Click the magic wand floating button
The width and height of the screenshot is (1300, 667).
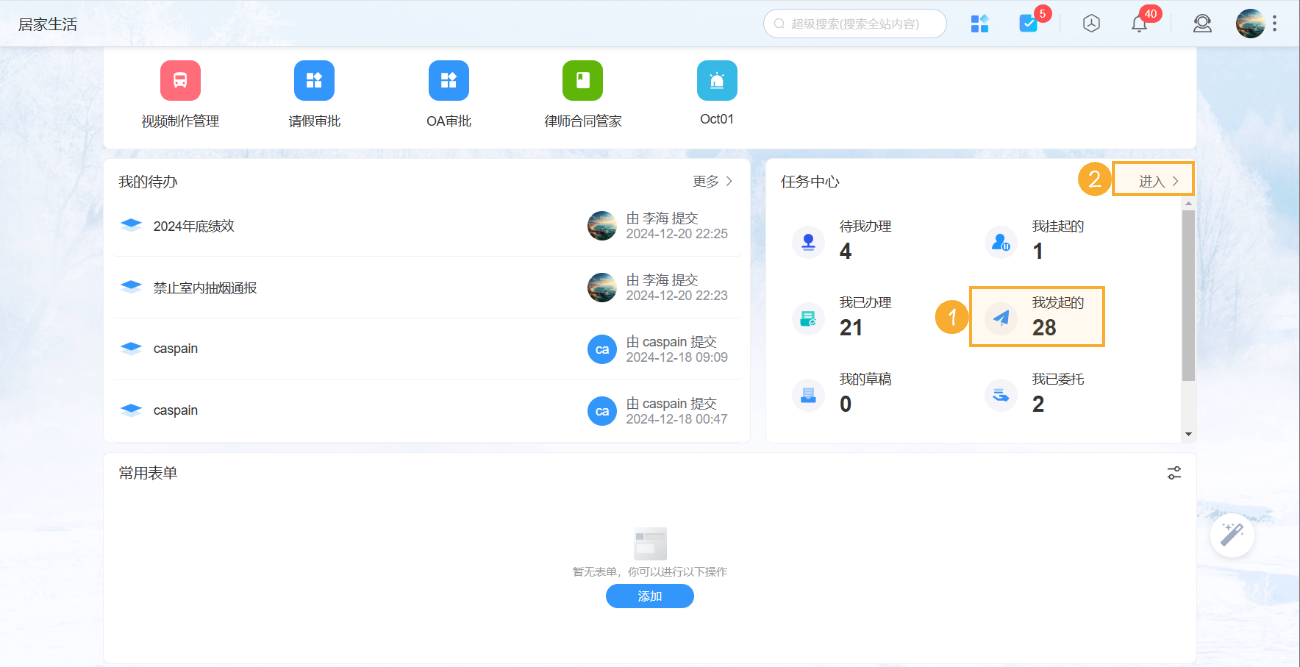[x=1232, y=535]
